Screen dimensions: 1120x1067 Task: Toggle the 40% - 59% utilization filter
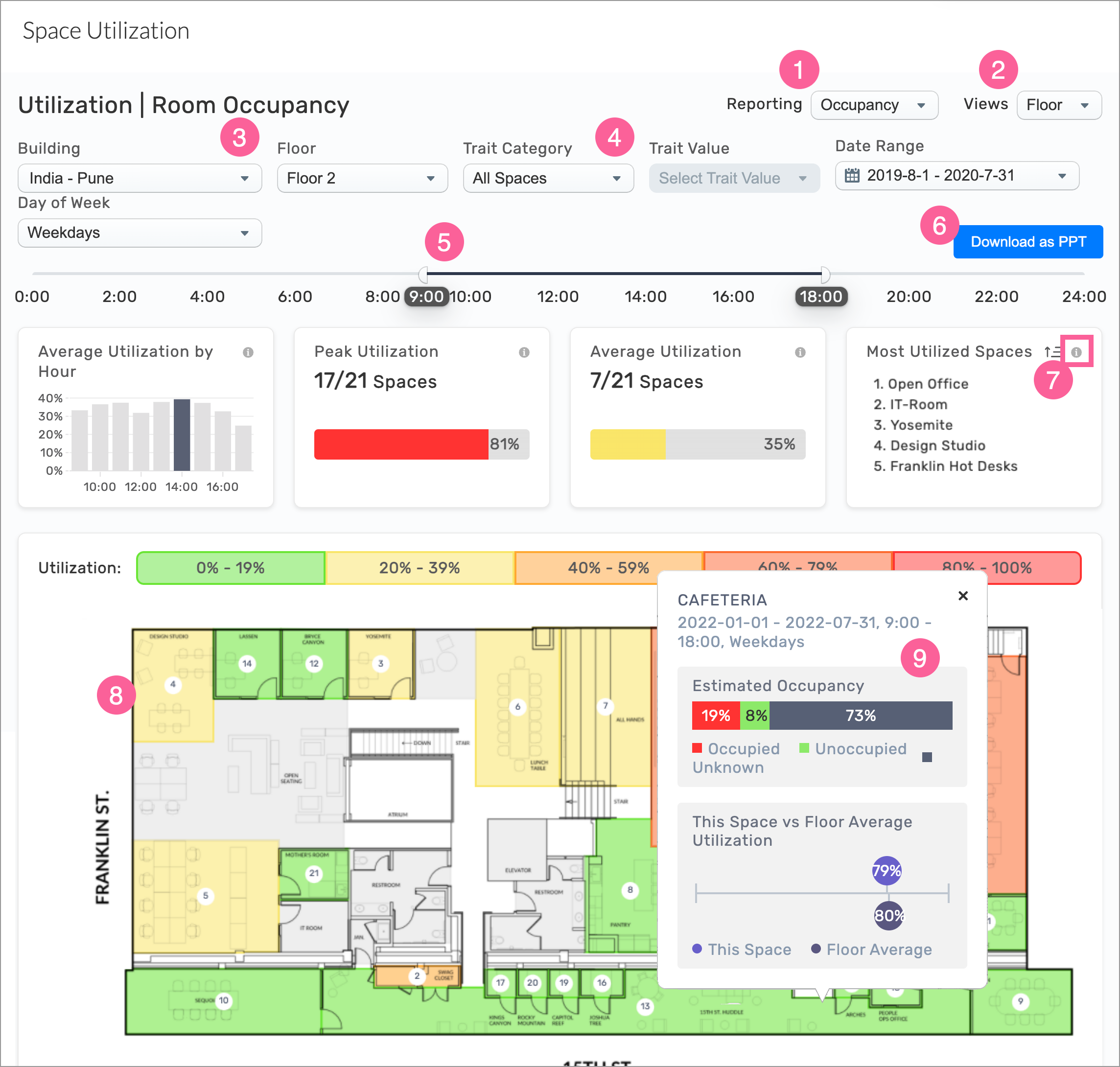pyautogui.click(x=608, y=568)
